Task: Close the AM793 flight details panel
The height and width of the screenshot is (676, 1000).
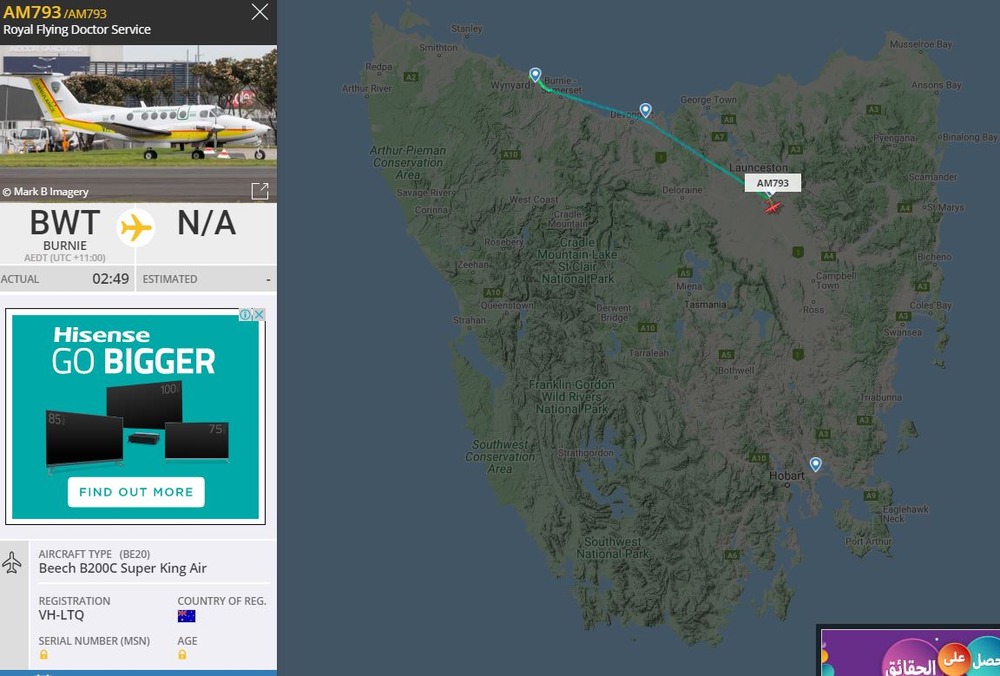Action: (259, 12)
